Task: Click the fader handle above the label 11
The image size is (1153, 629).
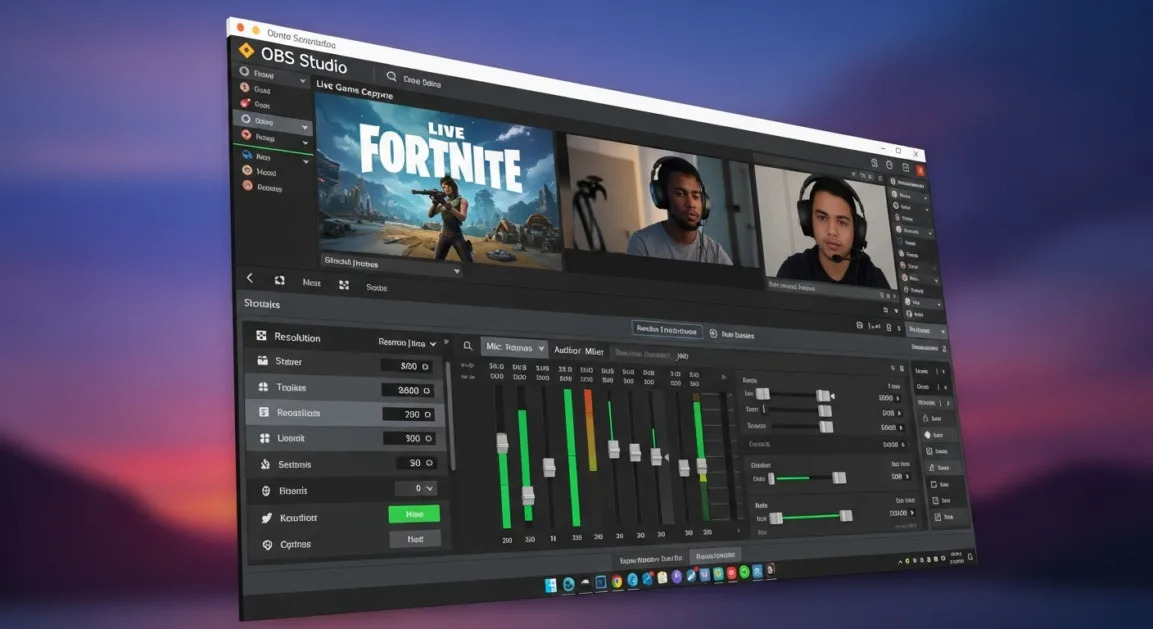Action: pyautogui.click(x=549, y=467)
